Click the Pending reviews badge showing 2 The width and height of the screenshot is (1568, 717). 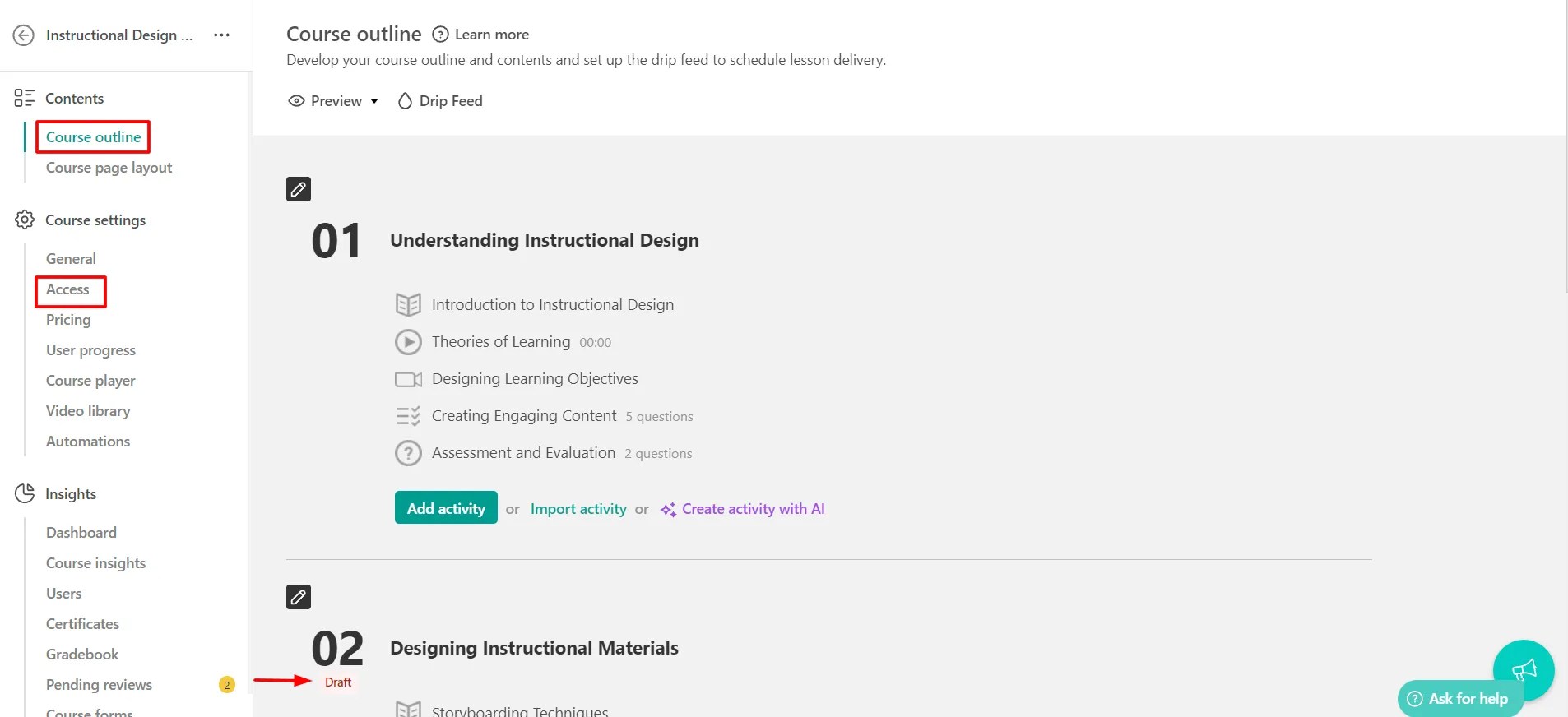226,684
